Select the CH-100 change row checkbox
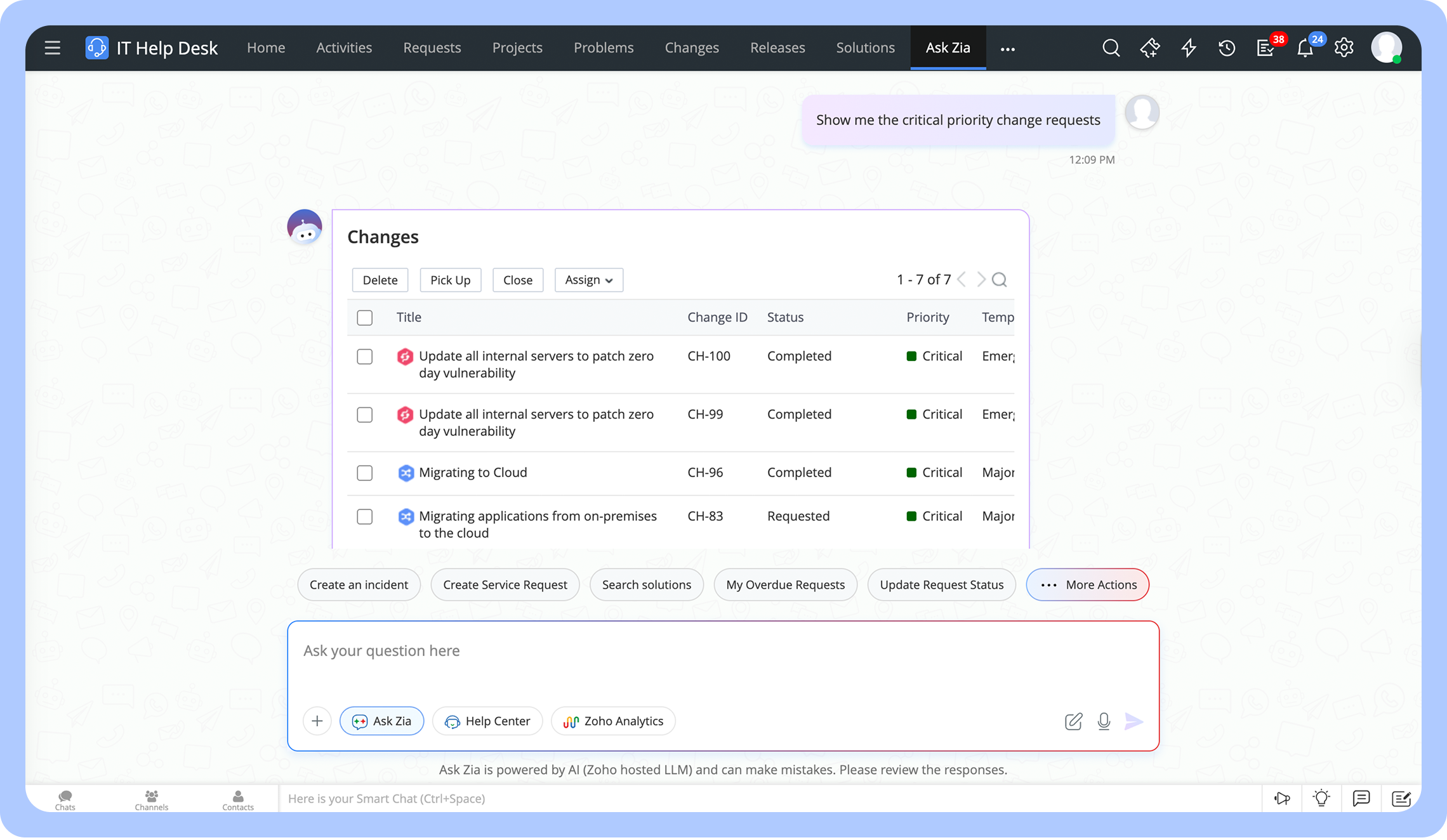Screen dimensions: 1447x840 (x=365, y=357)
